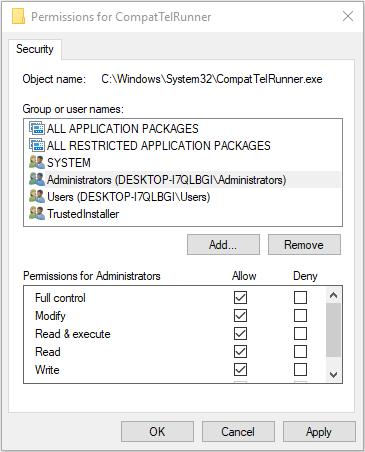Image resolution: width=365 pixels, height=452 pixels.
Task: Click the SYSTEM group icon
Action: pos(37,162)
